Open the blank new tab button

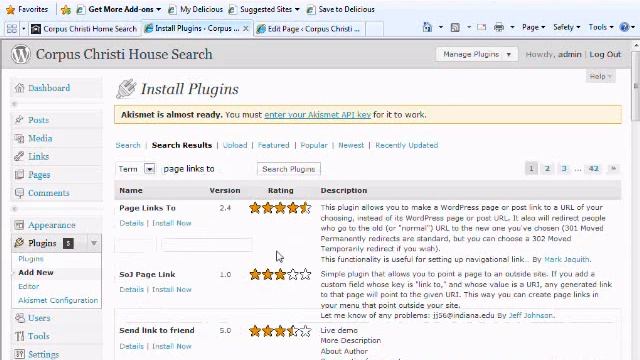click(374, 29)
